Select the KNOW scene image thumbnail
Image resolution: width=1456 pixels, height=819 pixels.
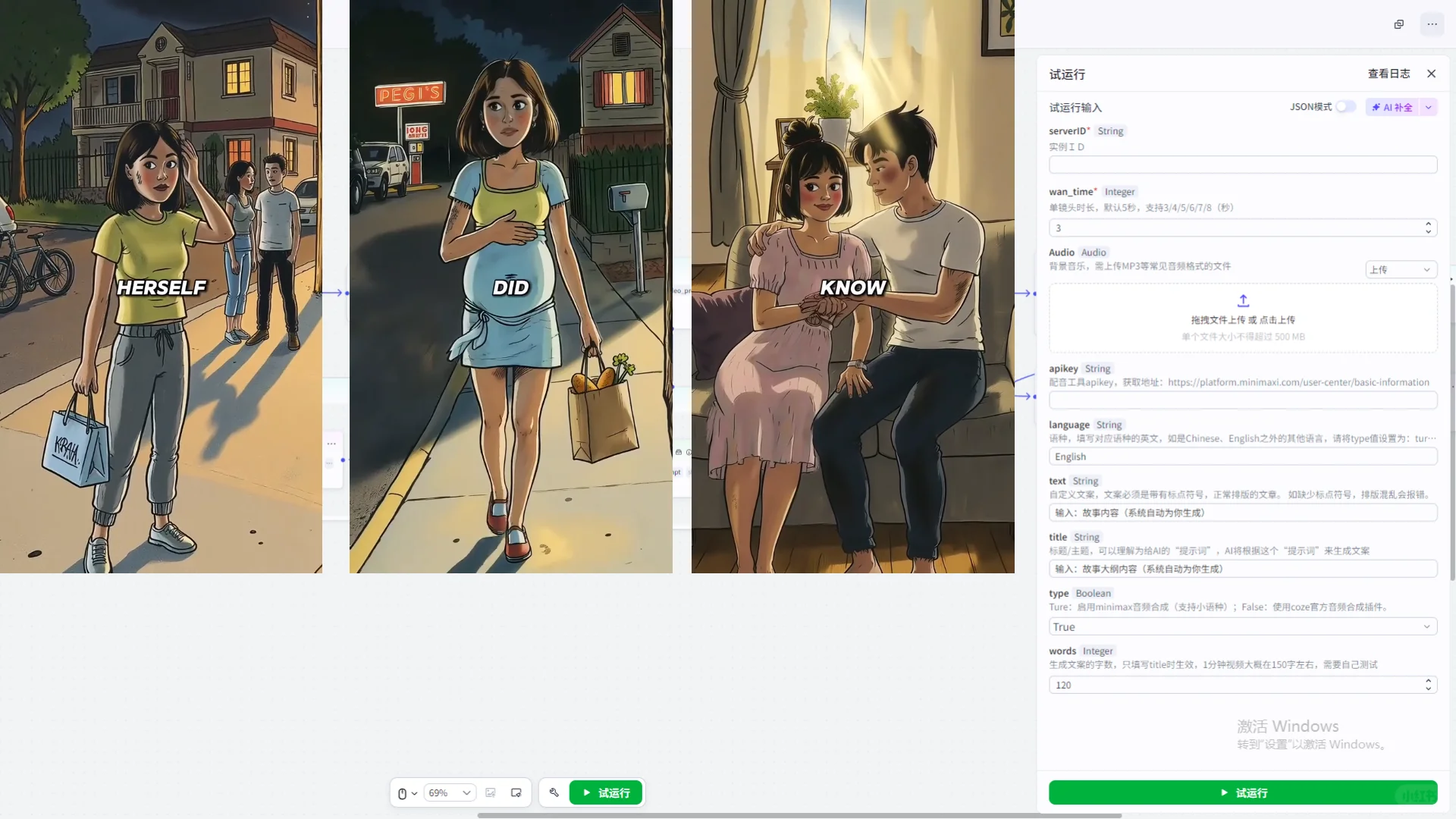[852, 287]
